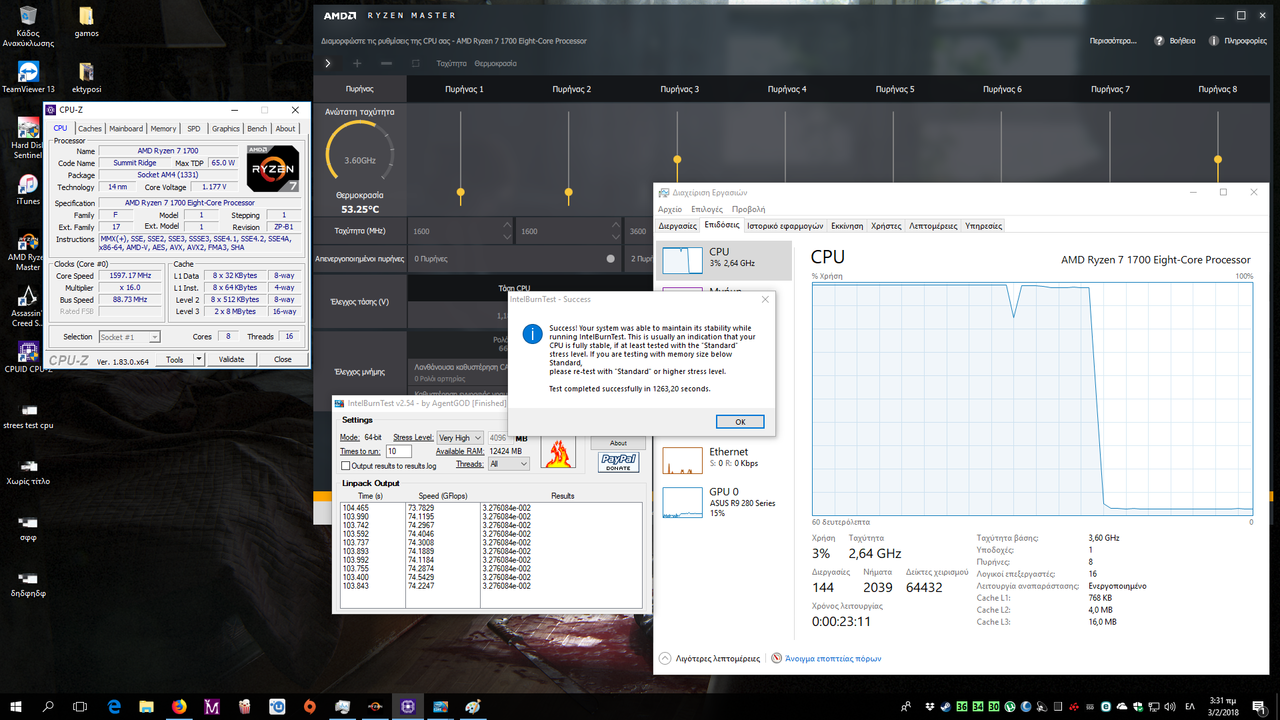Open the Windows Start menu

coord(16,706)
